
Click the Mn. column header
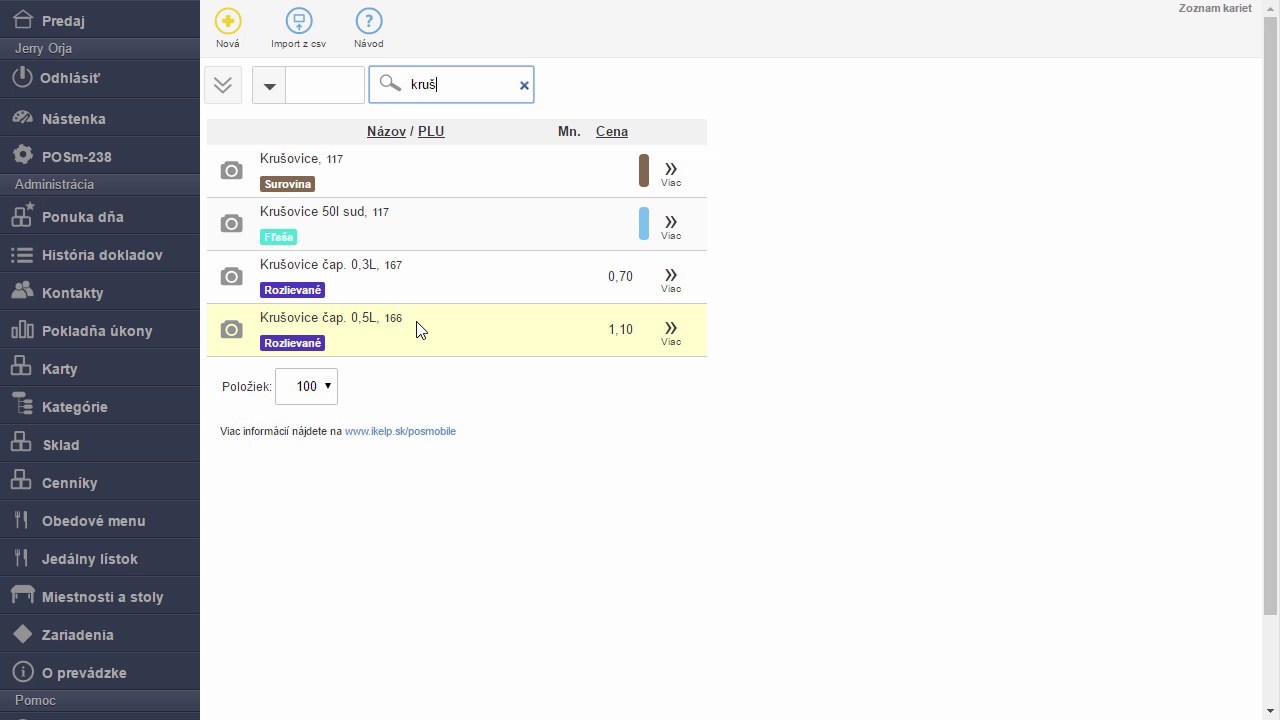(569, 131)
